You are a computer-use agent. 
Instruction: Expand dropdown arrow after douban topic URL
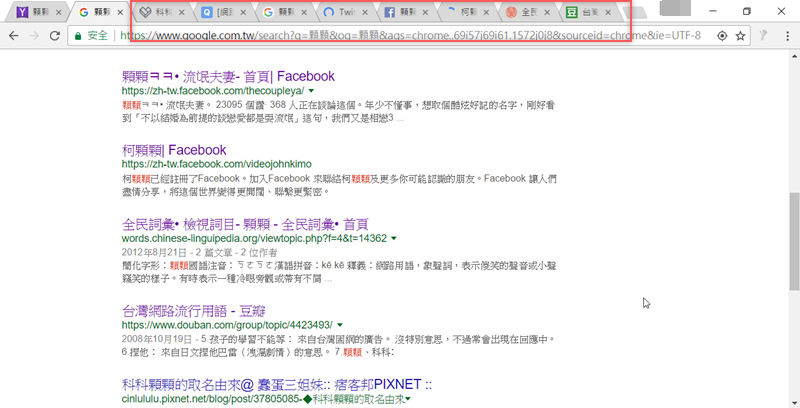(340, 325)
